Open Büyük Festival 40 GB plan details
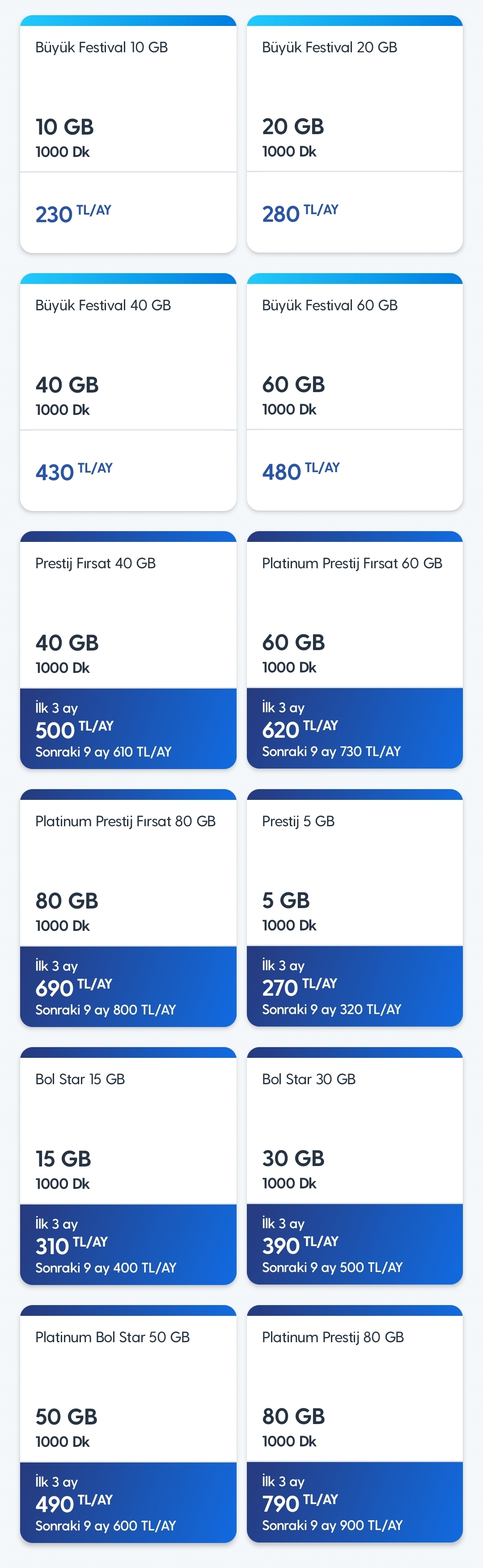 pos(128,392)
